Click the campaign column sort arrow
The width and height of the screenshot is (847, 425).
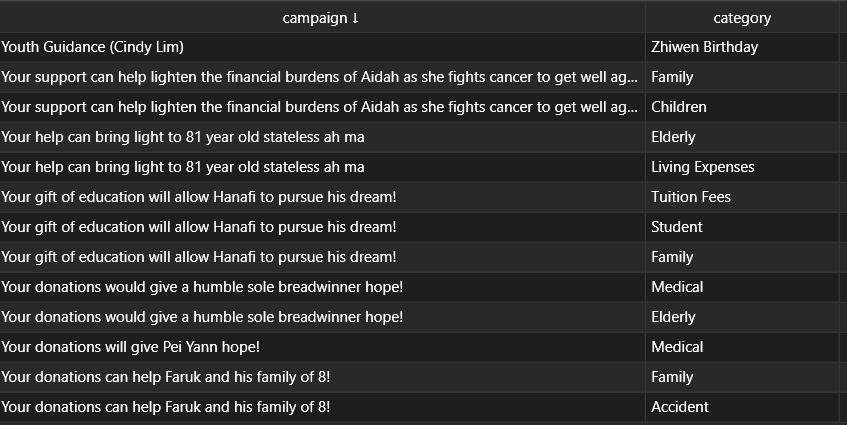[x=355, y=18]
